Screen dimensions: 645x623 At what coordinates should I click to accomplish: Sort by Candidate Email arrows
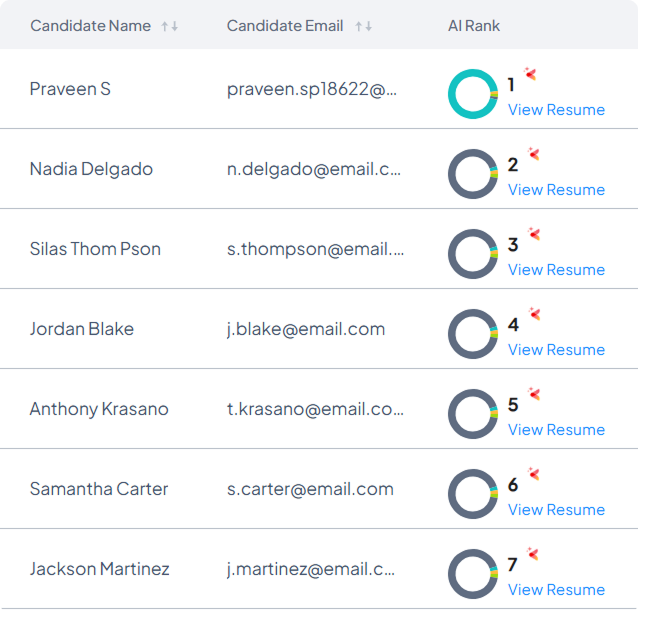click(364, 26)
